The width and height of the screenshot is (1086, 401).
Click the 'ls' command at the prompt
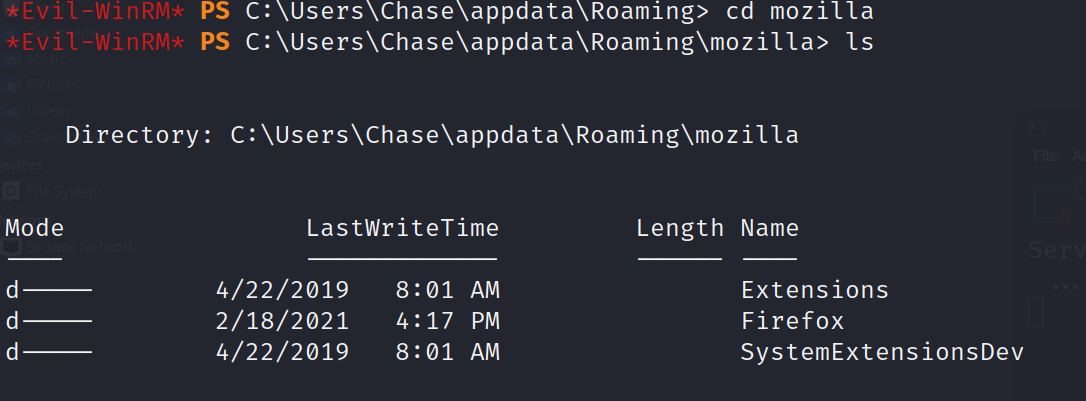click(x=860, y=43)
